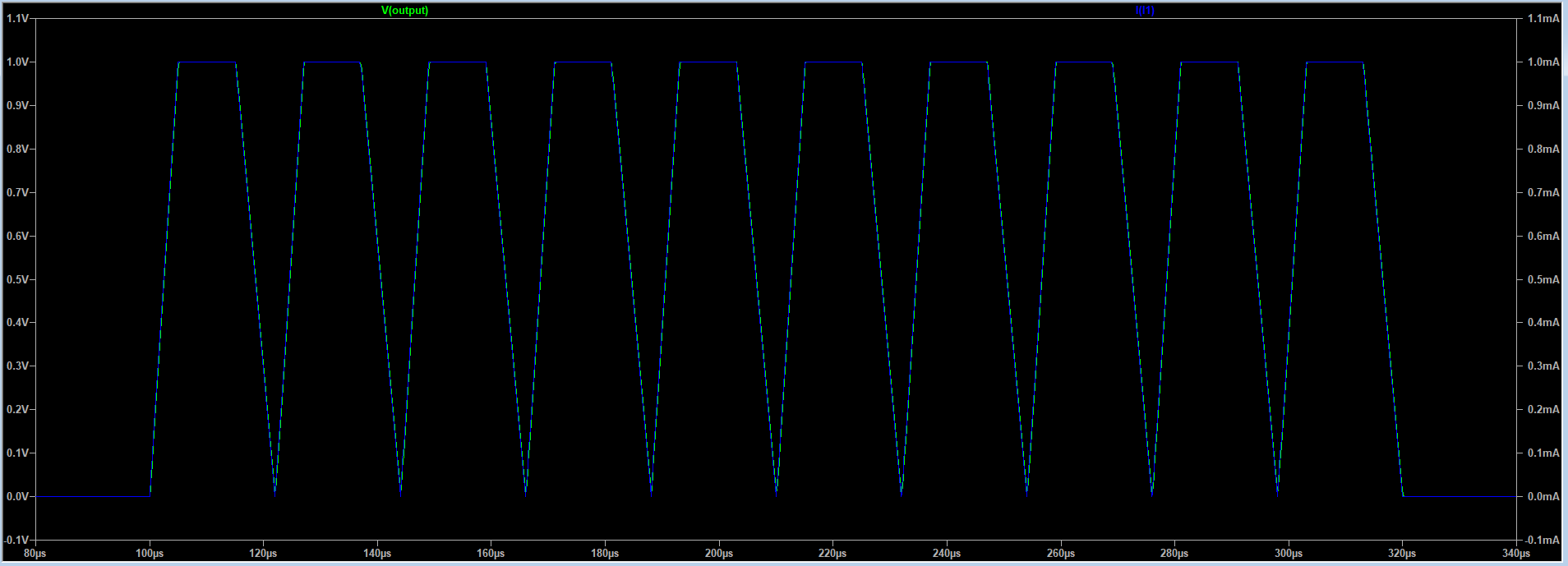Screen dimensions: 1568x566
Task: Click the 0.6mA right axis label
Action: click(x=1543, y=236)
